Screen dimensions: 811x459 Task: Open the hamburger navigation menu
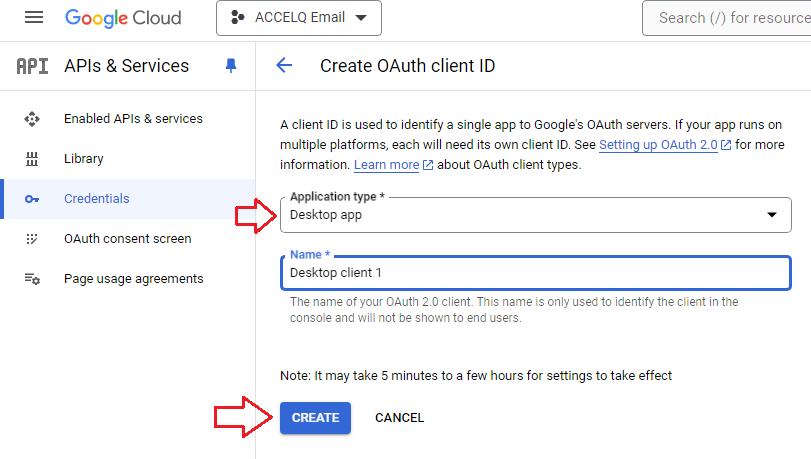34,18
